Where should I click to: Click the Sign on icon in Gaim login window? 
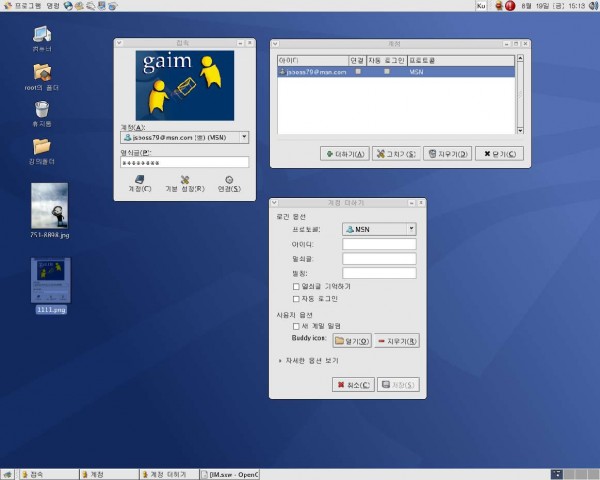point(229,183)
